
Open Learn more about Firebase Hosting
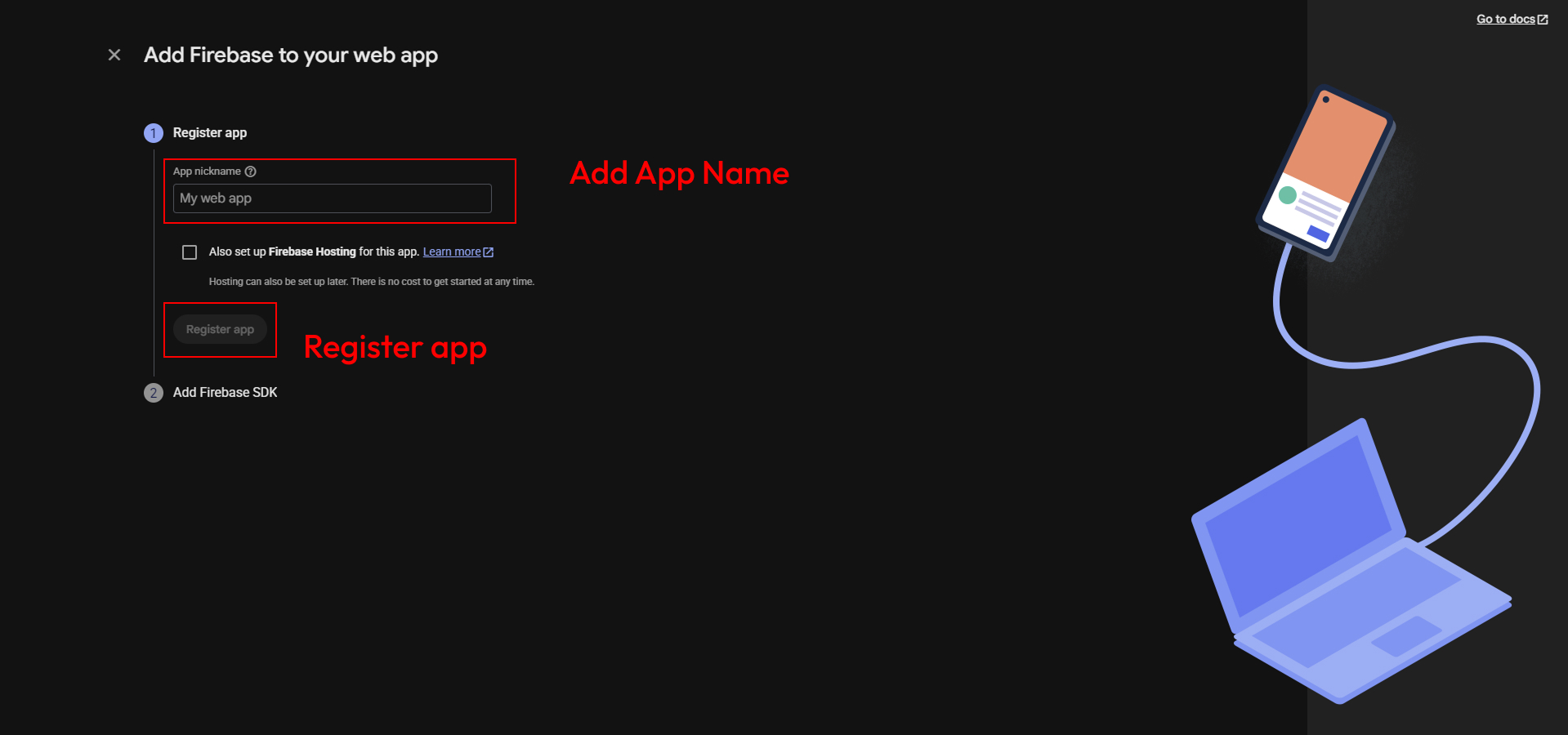[452, 252]
